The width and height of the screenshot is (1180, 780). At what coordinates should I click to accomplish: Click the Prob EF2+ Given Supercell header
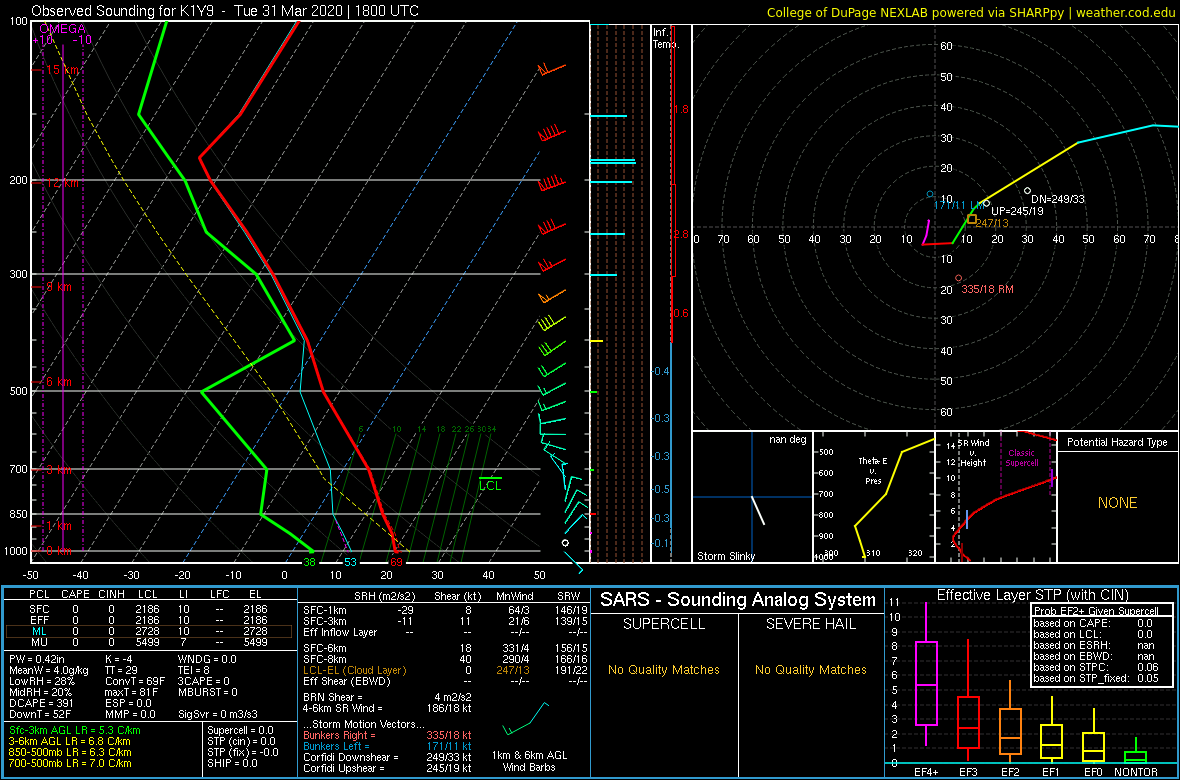(x=1097, y=609)
